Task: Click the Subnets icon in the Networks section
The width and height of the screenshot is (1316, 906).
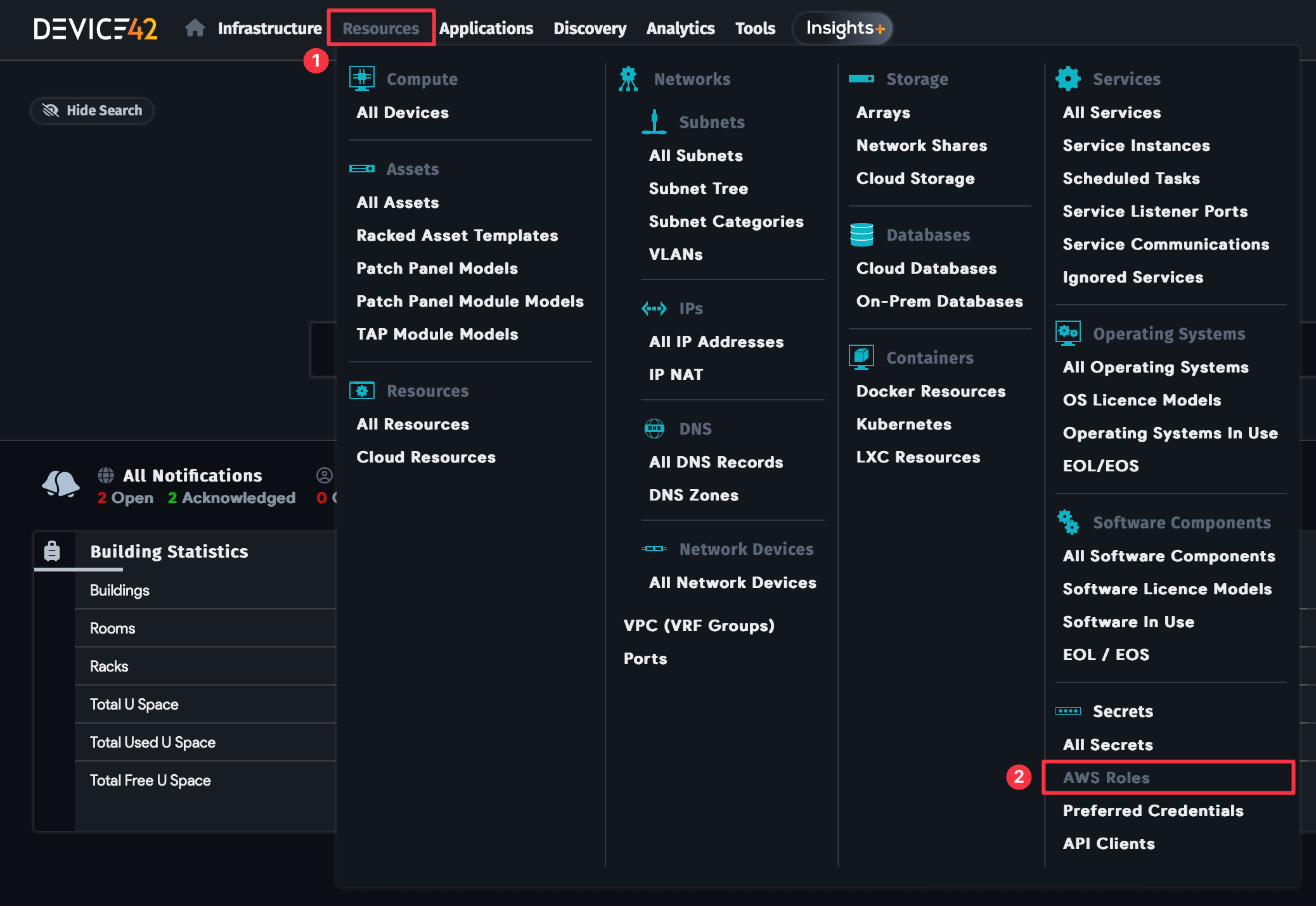Action: (x=654, y=121)
